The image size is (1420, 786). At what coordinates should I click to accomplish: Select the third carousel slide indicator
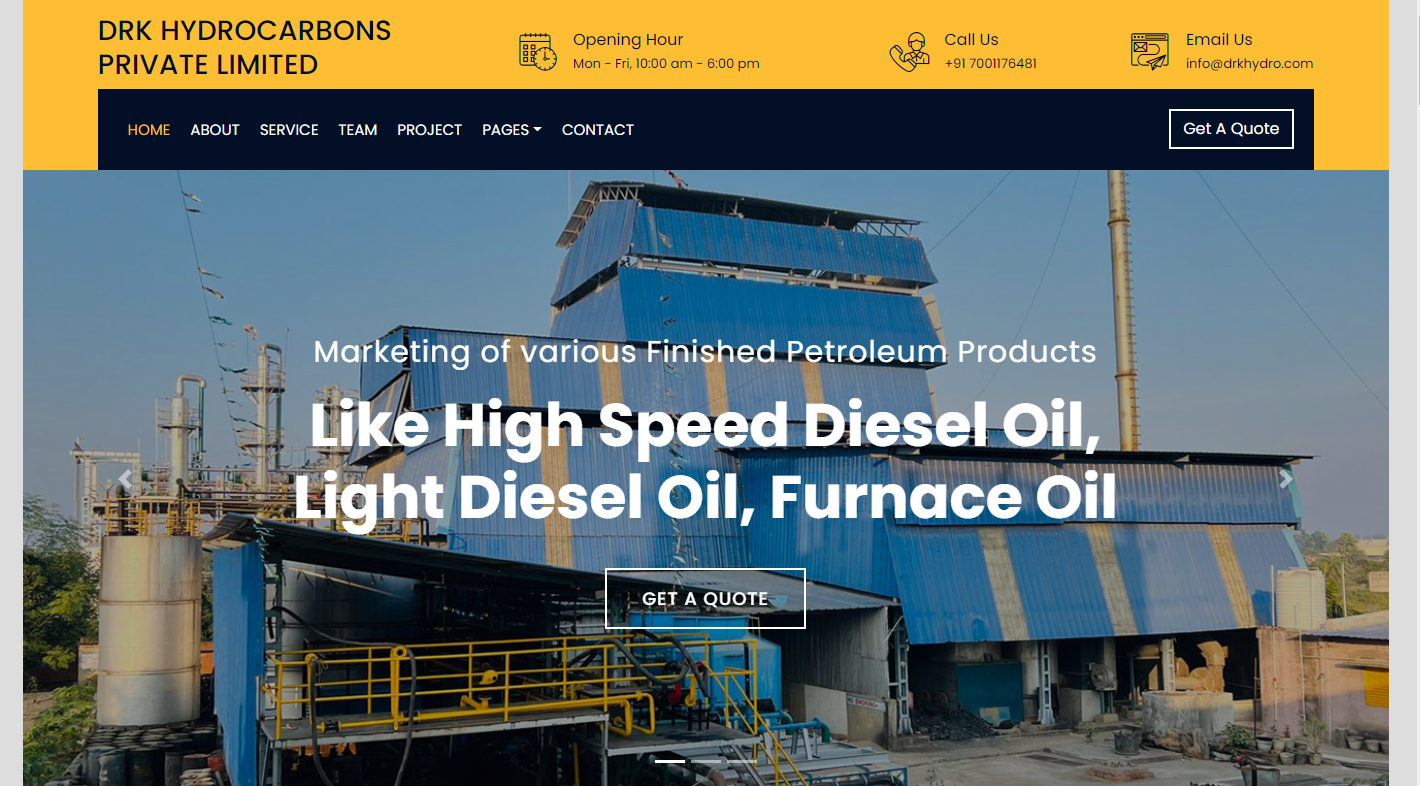[742, 761]
